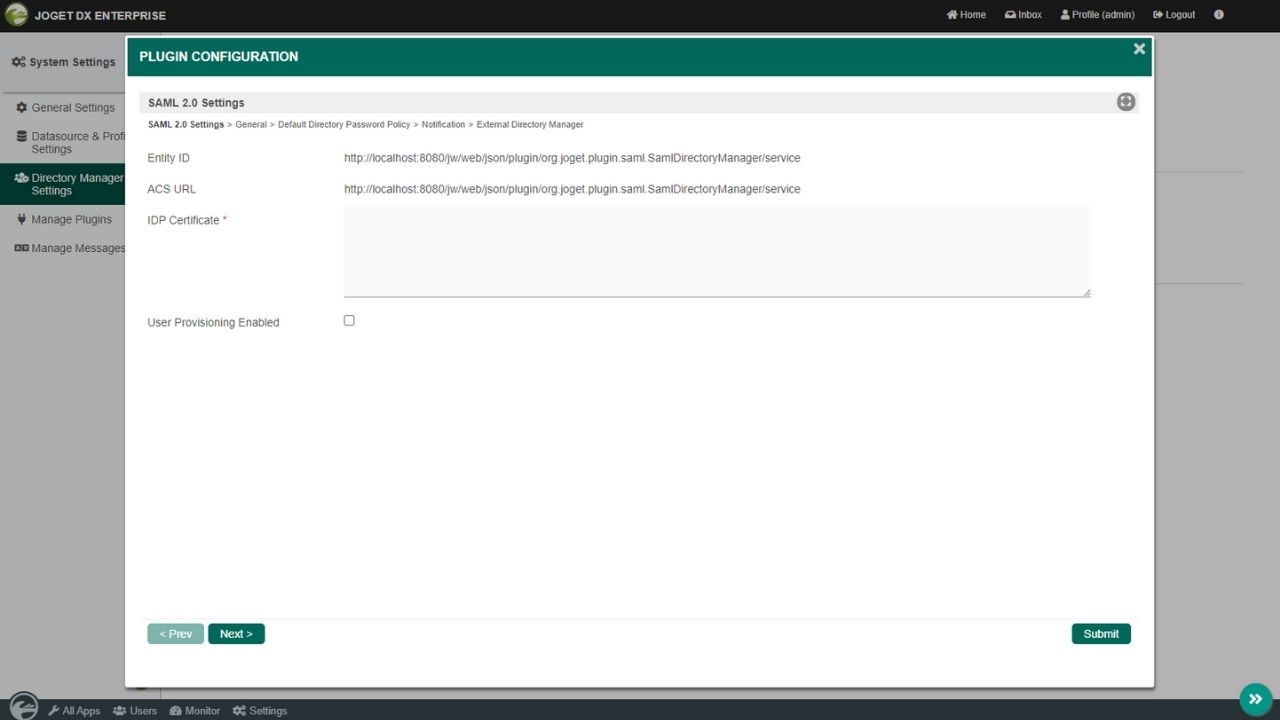1280x720 pixels.
Task: Click the Directory Manager users icon
Action: point(21,178)
